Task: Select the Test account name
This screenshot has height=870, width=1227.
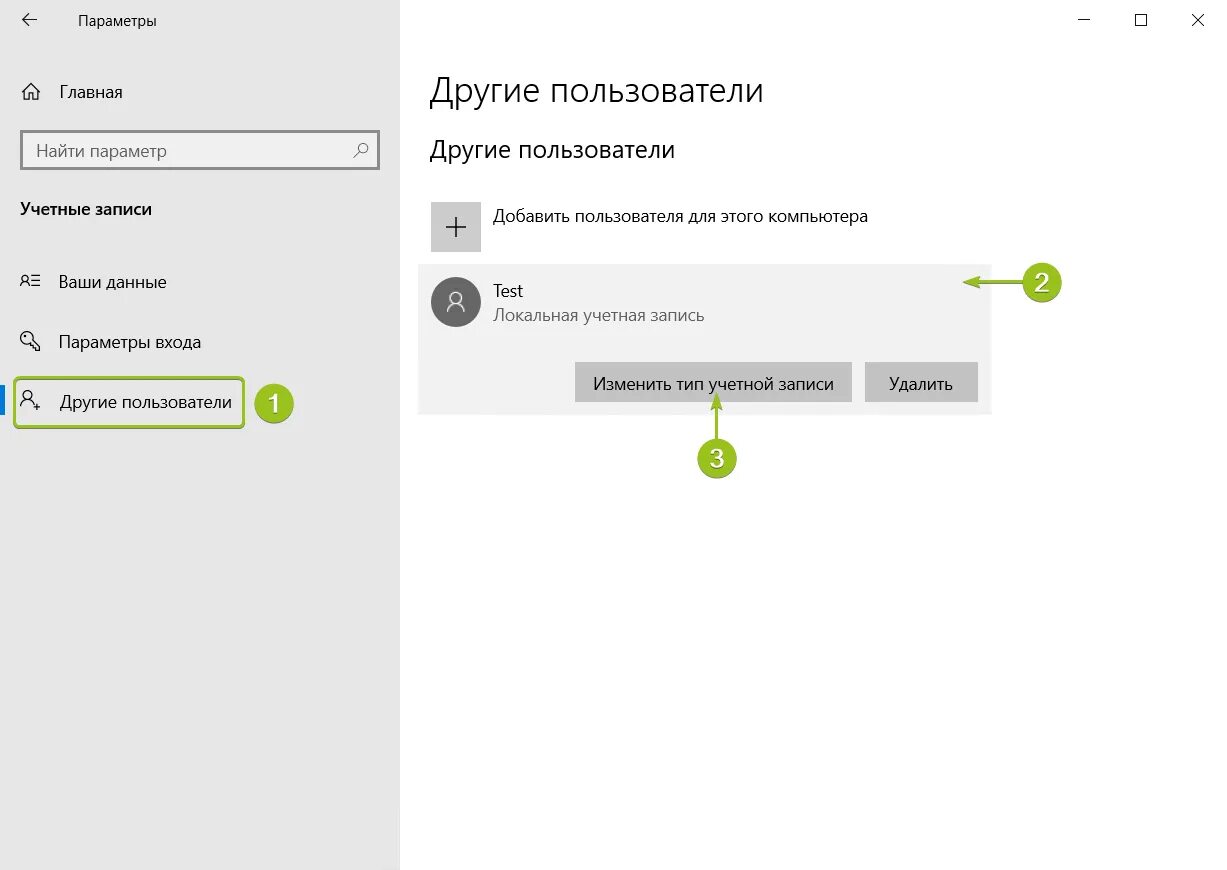Action: click(508, 291)
